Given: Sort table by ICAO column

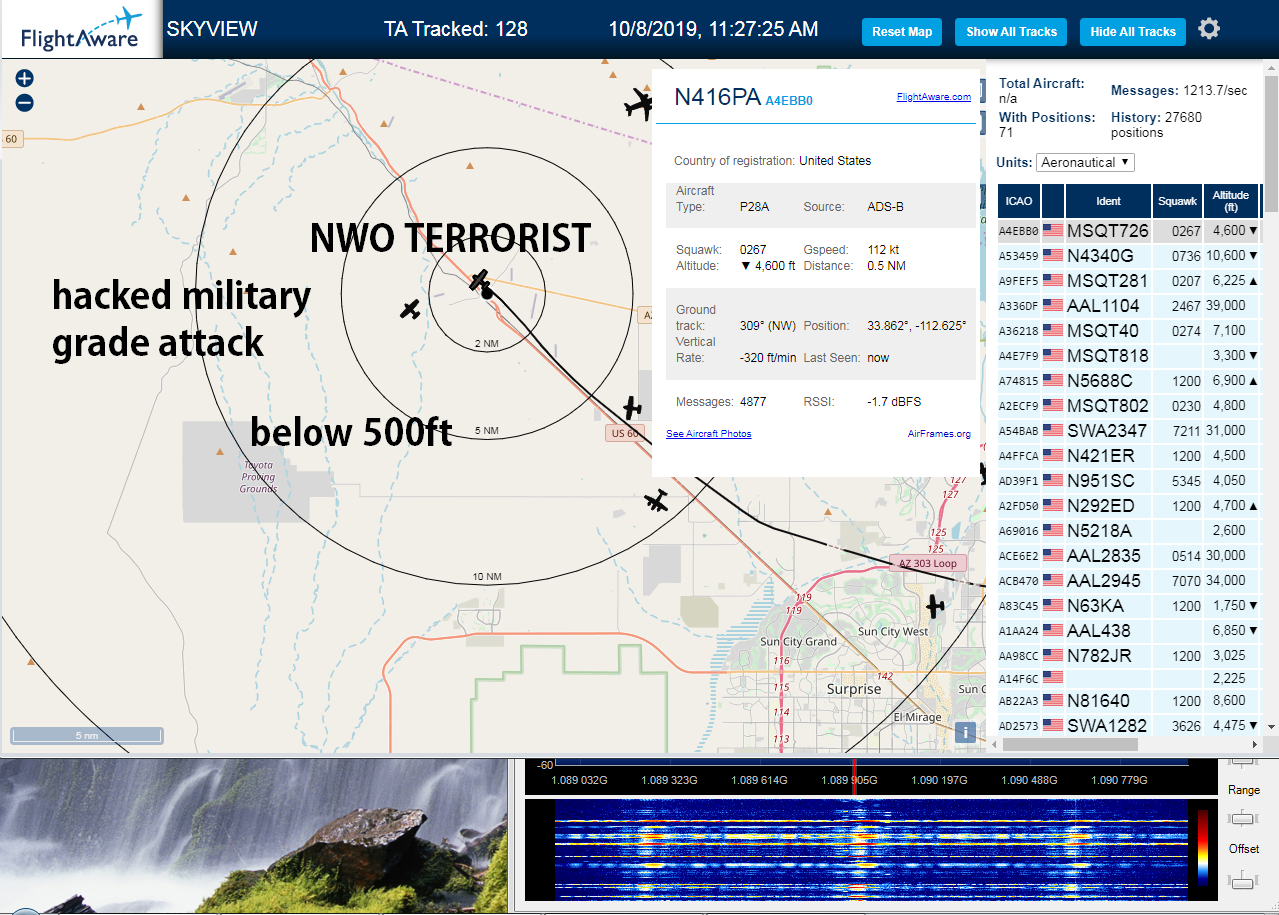Looking at the screenshot, I should (1019, 201).
